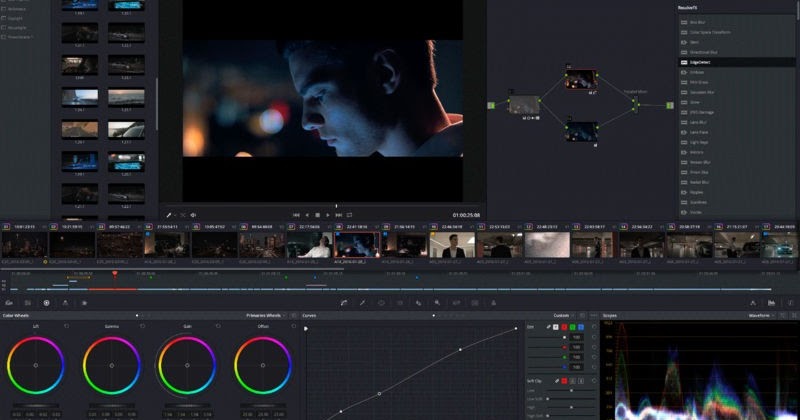Click the viewer picker wand icon
The height and width of the screenshot is (420, 800).
click(169, 215)
